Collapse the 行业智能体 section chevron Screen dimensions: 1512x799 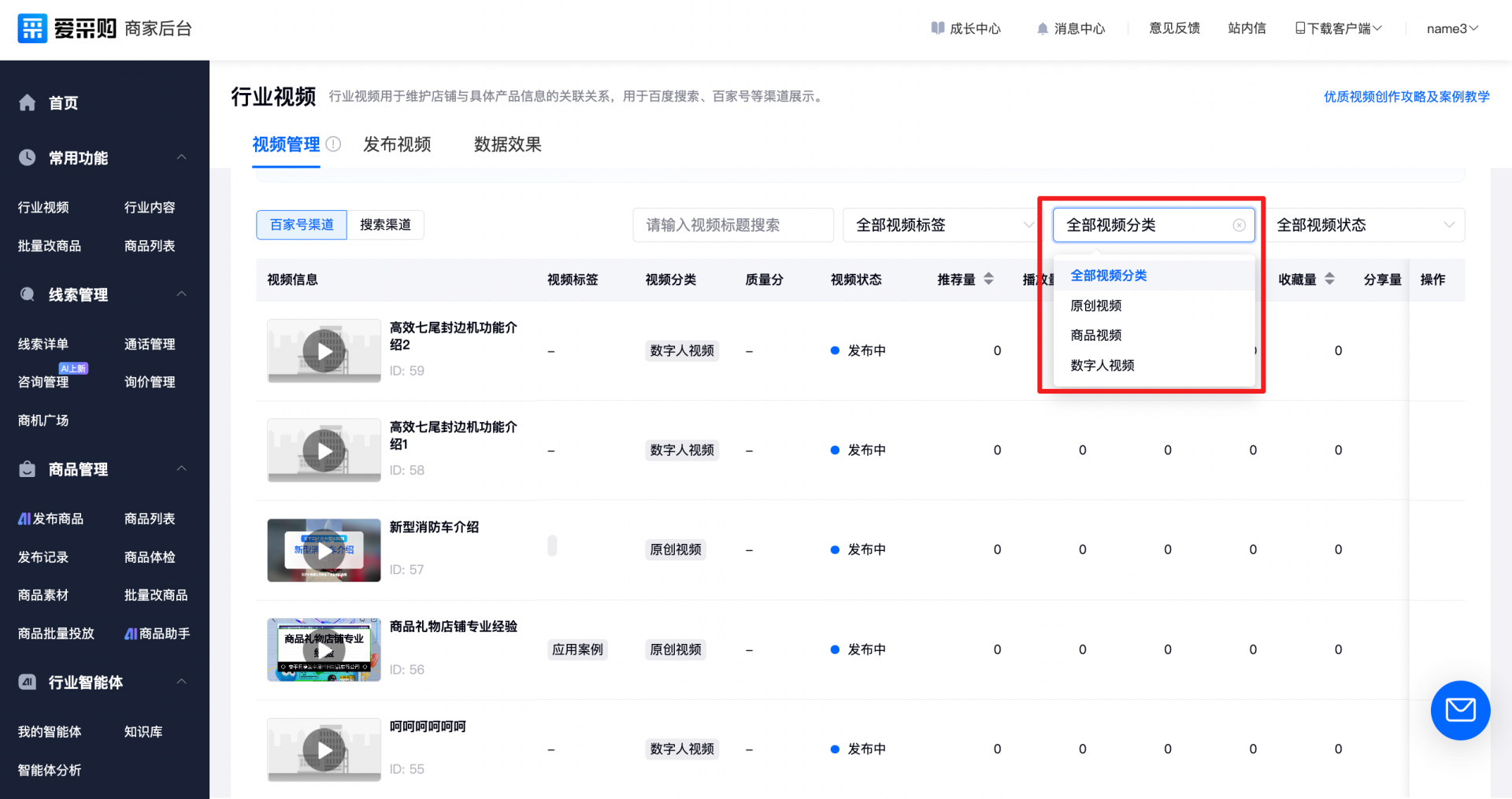tap(182, 682)
